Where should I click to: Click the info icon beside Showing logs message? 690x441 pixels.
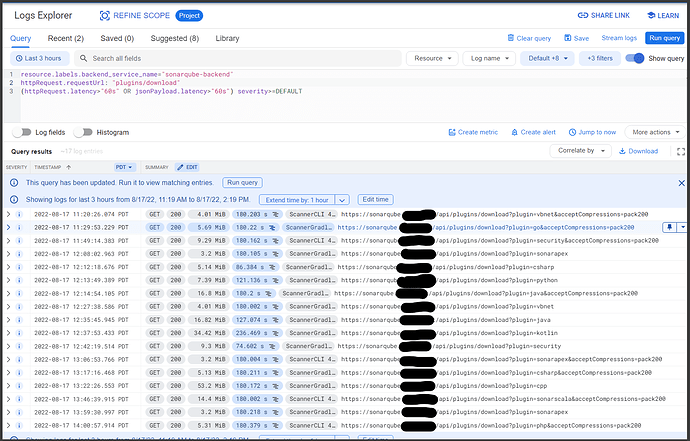point(14,199)
